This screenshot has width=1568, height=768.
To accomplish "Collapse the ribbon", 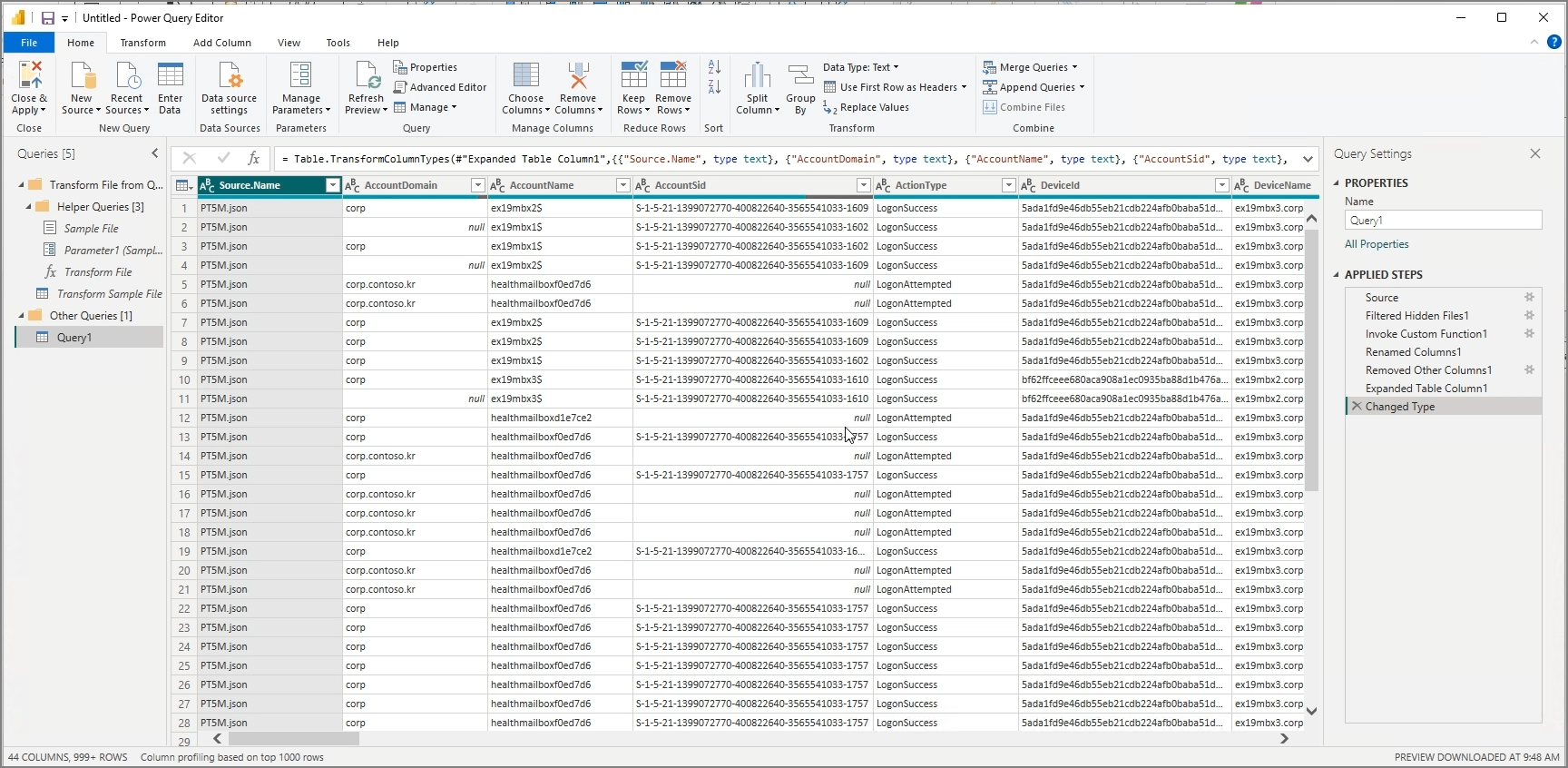I will click(1534, 42).
